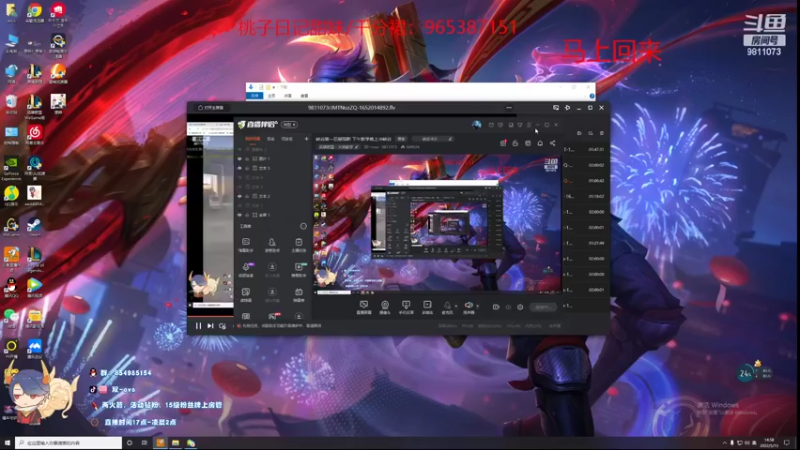Toggle visibility of the 文本 5 source
Screen dimensions: 800x450
pyautogui.click(x=240, y=168)
